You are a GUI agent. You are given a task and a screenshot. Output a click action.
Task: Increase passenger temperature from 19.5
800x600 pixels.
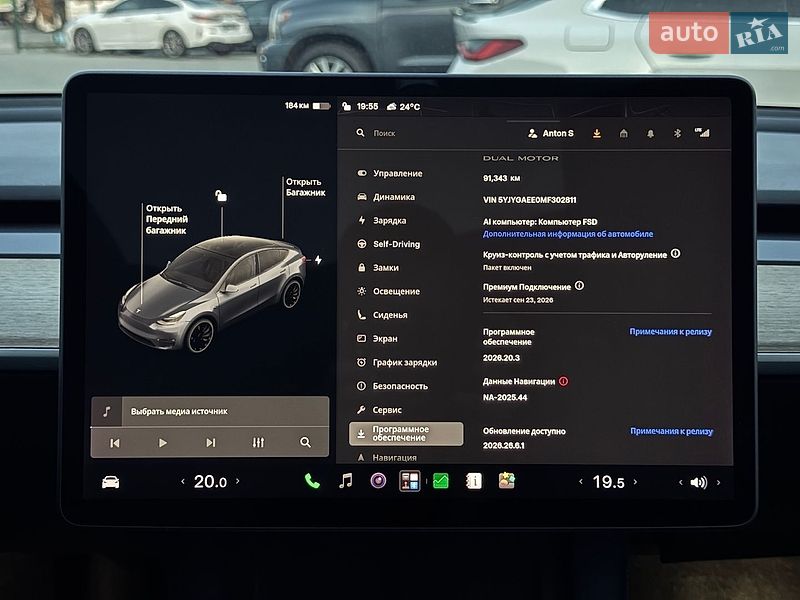635,481
